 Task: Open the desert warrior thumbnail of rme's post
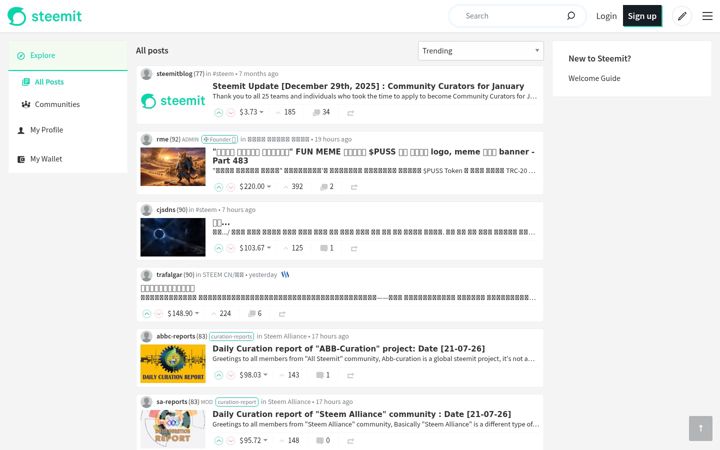click(173, 167)
